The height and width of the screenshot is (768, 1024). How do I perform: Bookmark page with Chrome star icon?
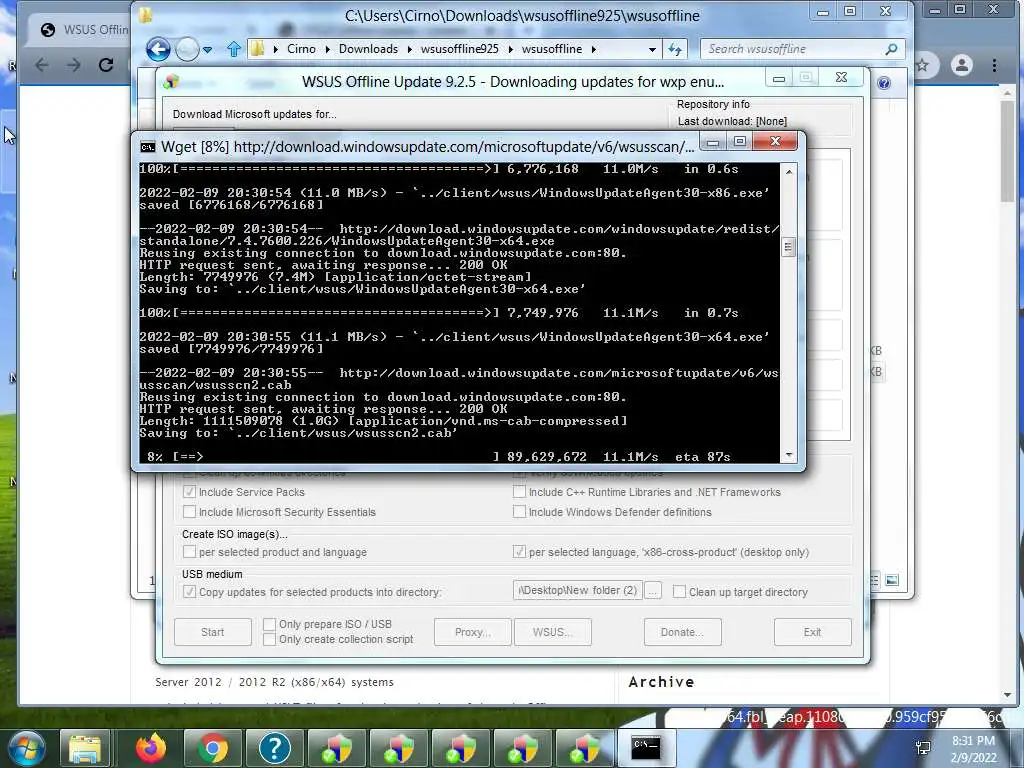click(922, 65)
